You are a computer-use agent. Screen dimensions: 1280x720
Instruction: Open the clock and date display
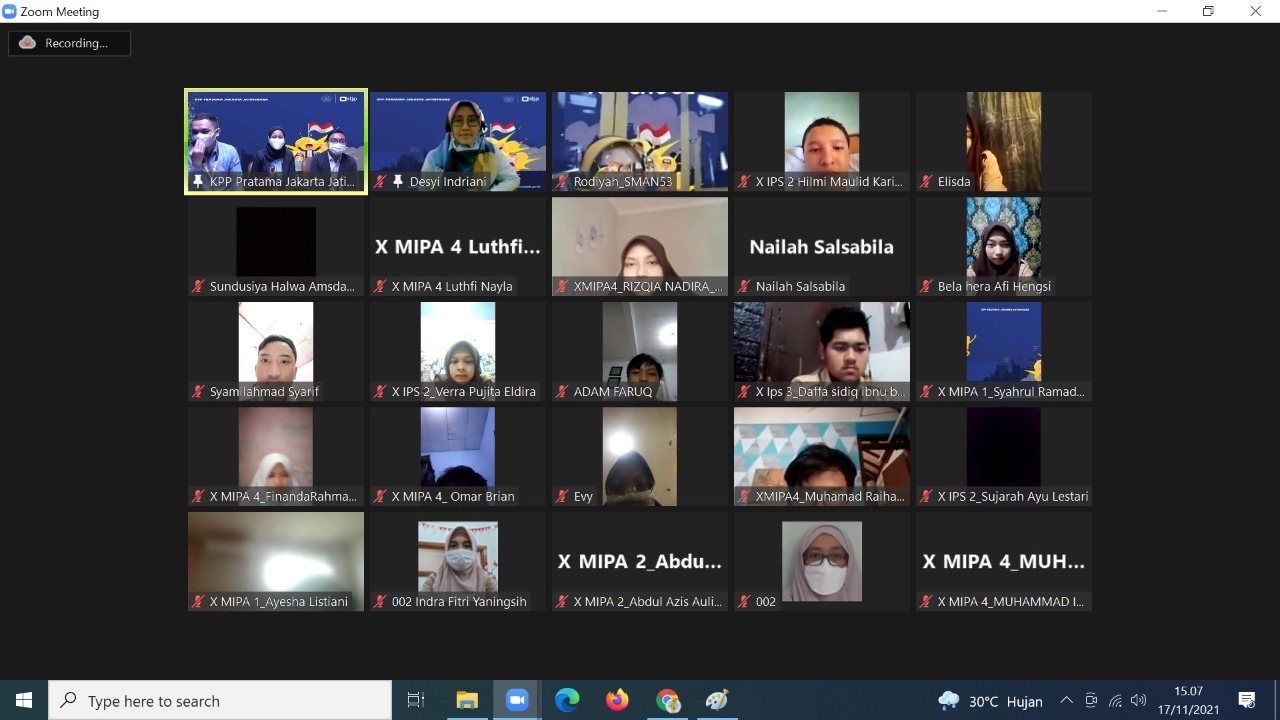1188,700
